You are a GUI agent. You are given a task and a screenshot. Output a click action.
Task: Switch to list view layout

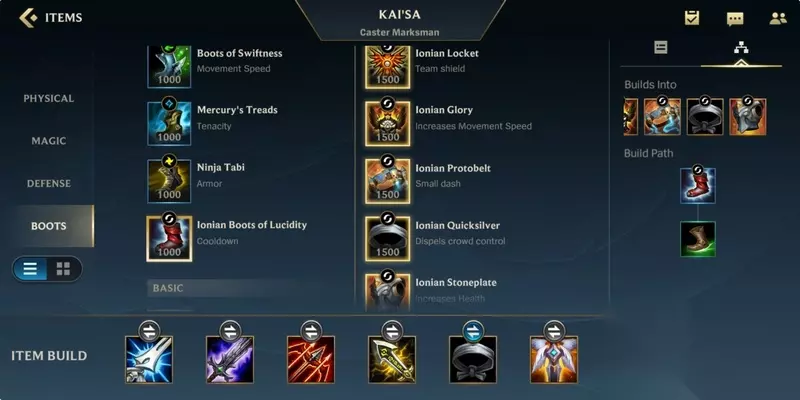(x=30, y=269)
